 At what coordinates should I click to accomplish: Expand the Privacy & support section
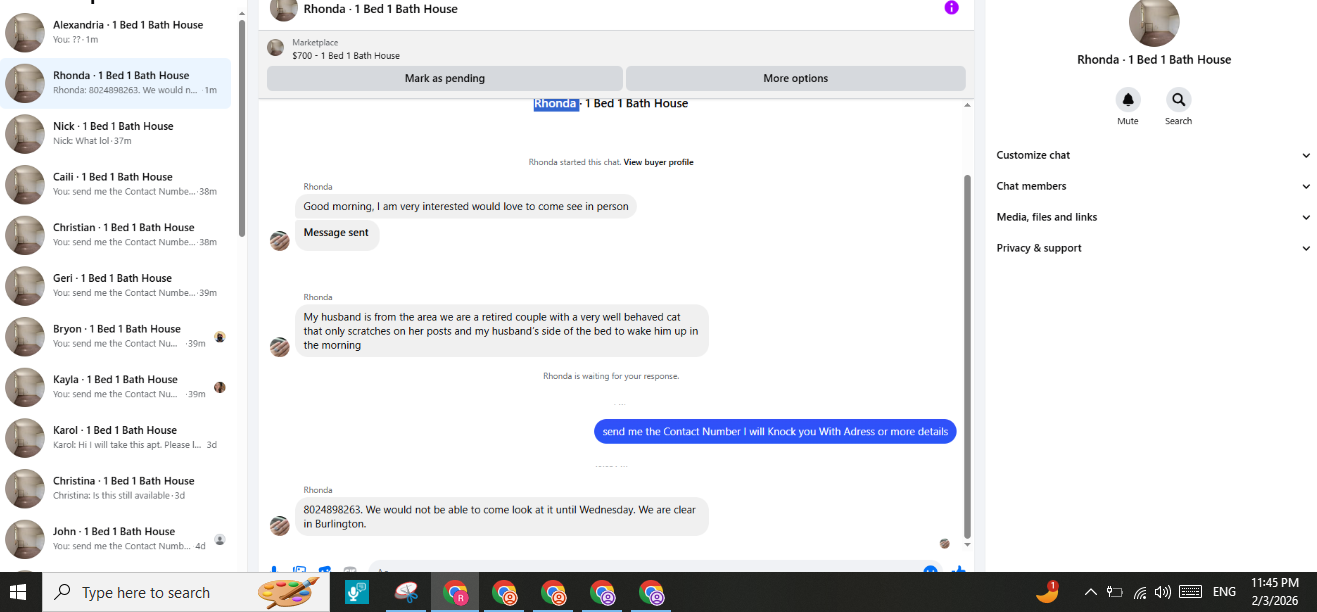(x=1153, y=248)
